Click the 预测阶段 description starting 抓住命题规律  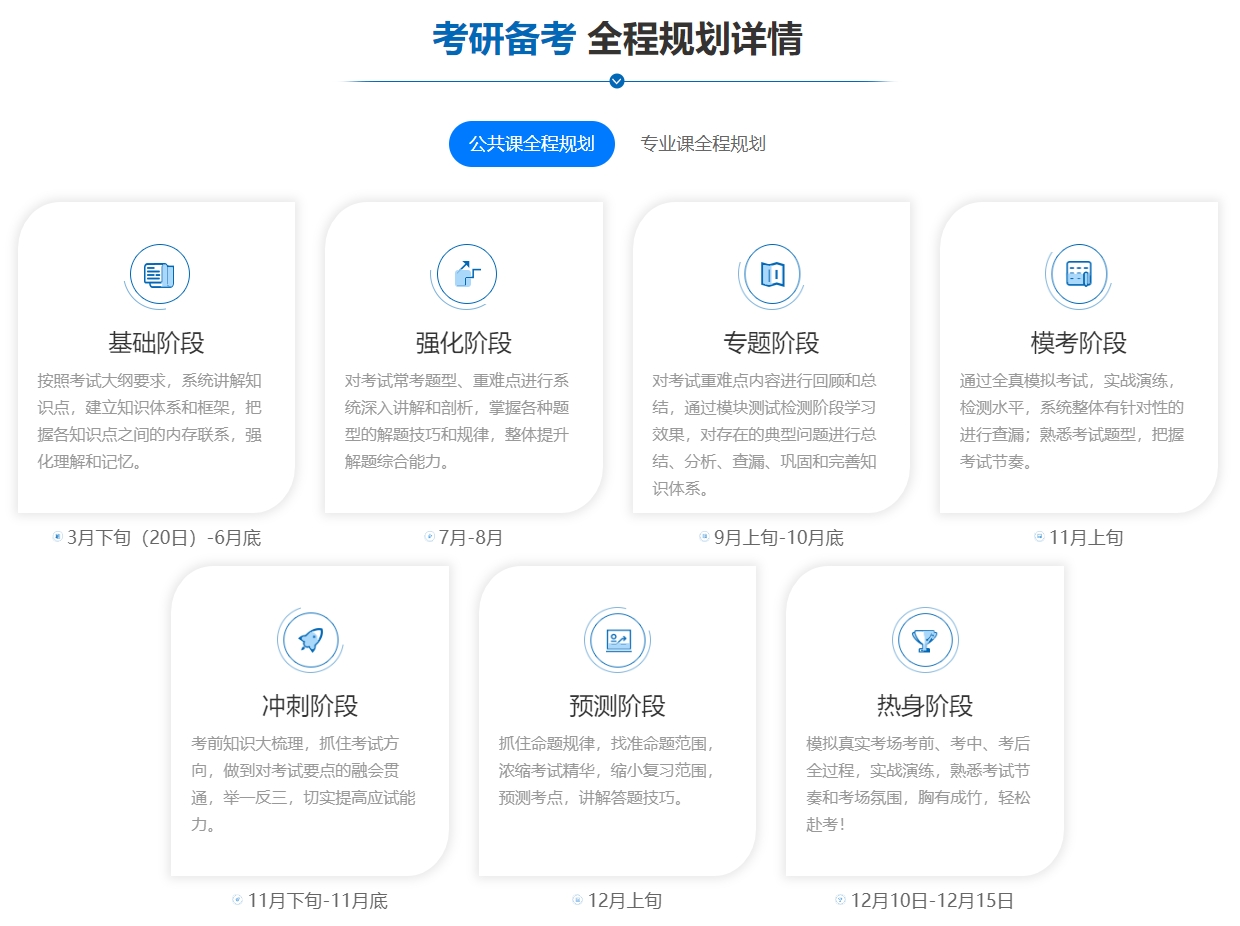click(x=609, y=771)
